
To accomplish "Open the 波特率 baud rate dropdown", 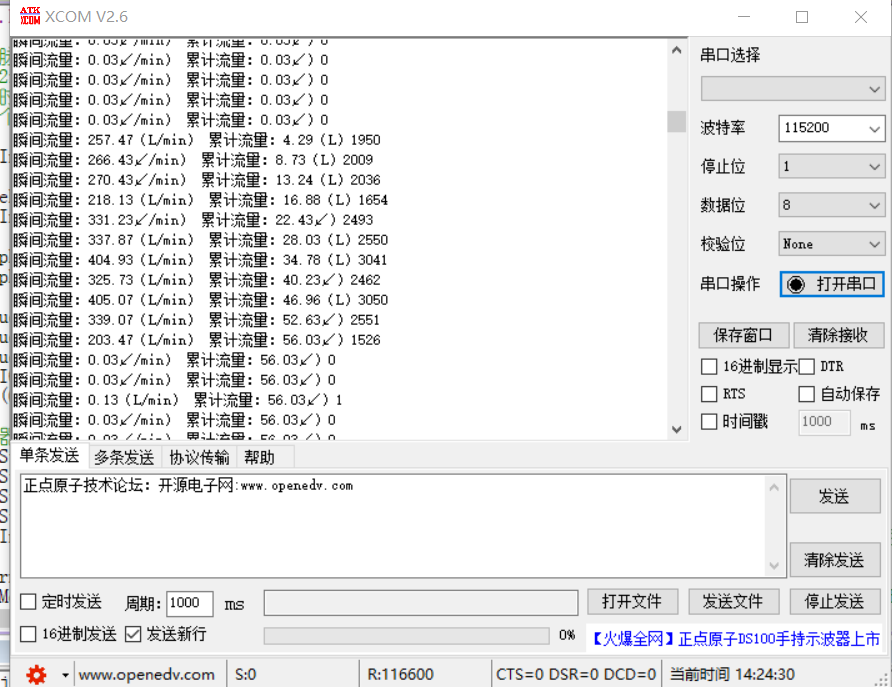I will tap(831, 128).
